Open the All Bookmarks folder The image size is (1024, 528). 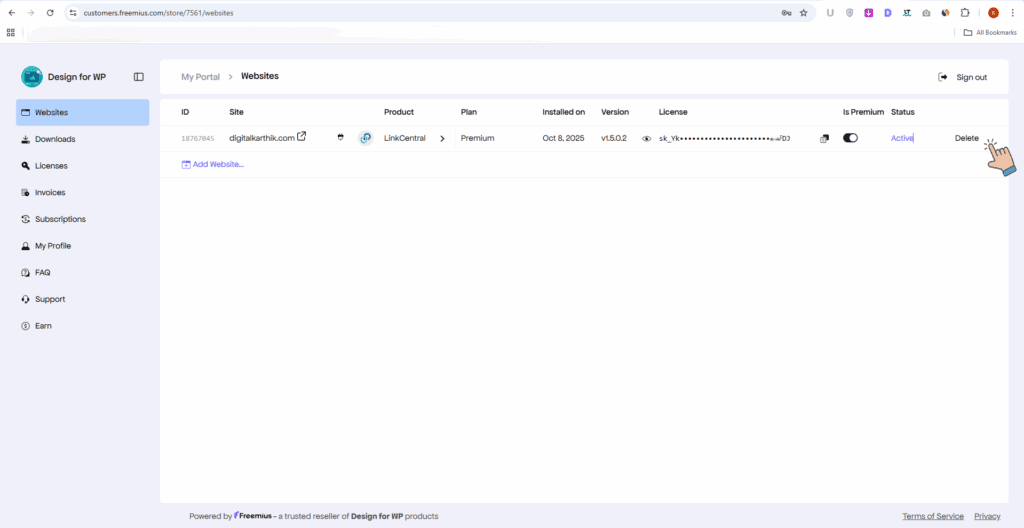(990, 33)
